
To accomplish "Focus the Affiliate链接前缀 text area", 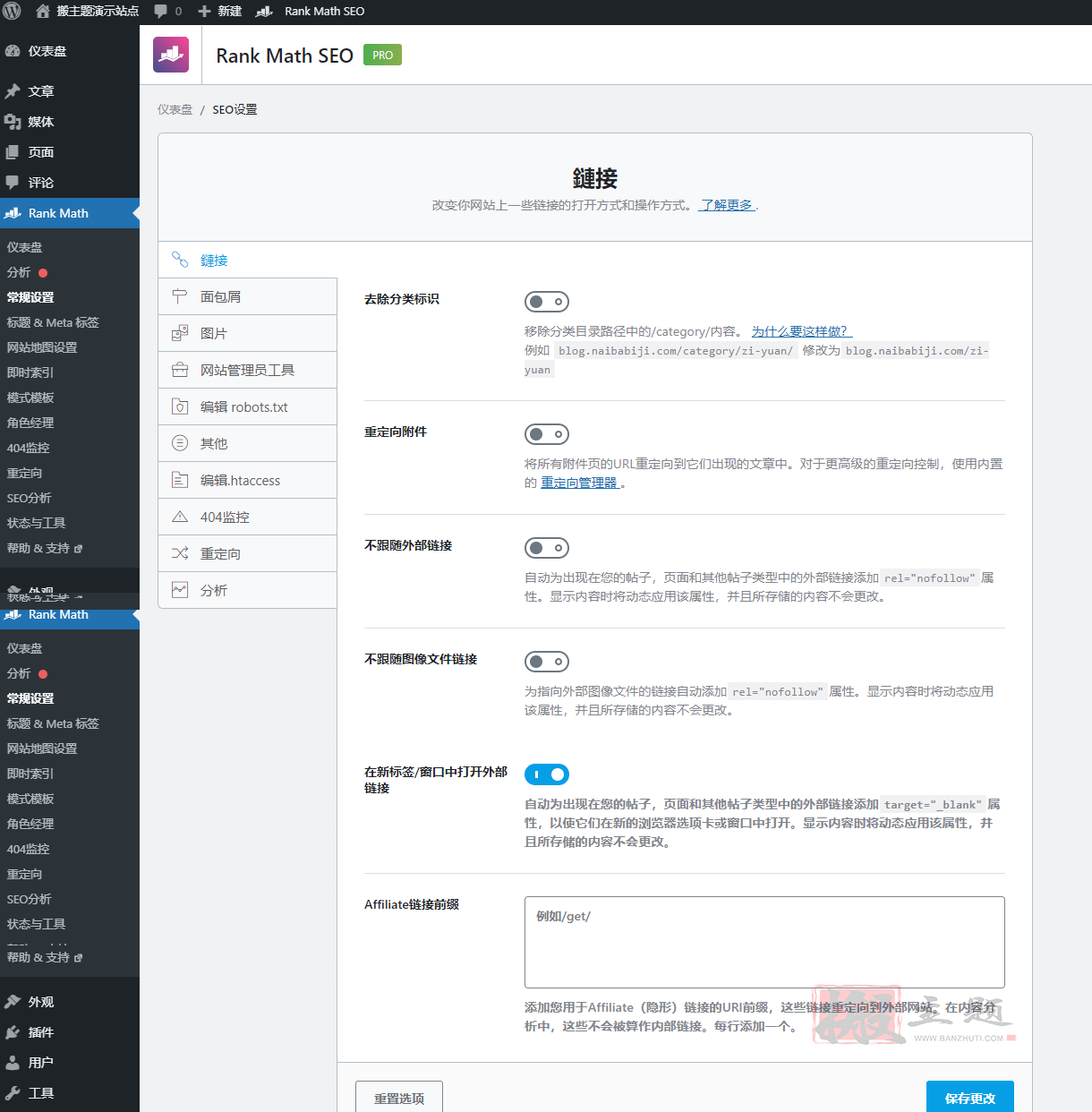I will [764, 942].
